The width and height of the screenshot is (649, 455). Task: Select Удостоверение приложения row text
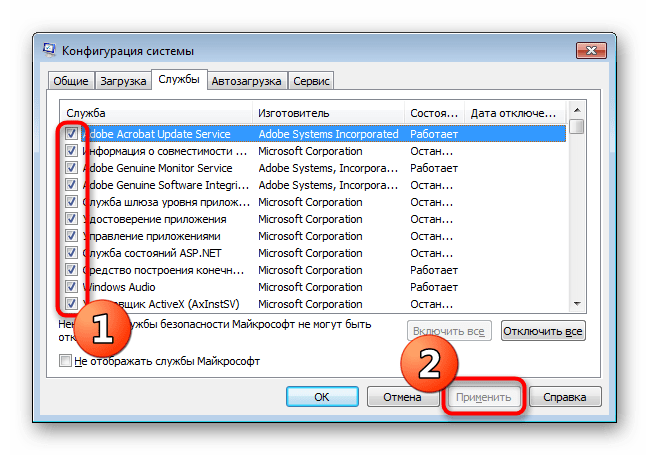[x=154, y=219]
